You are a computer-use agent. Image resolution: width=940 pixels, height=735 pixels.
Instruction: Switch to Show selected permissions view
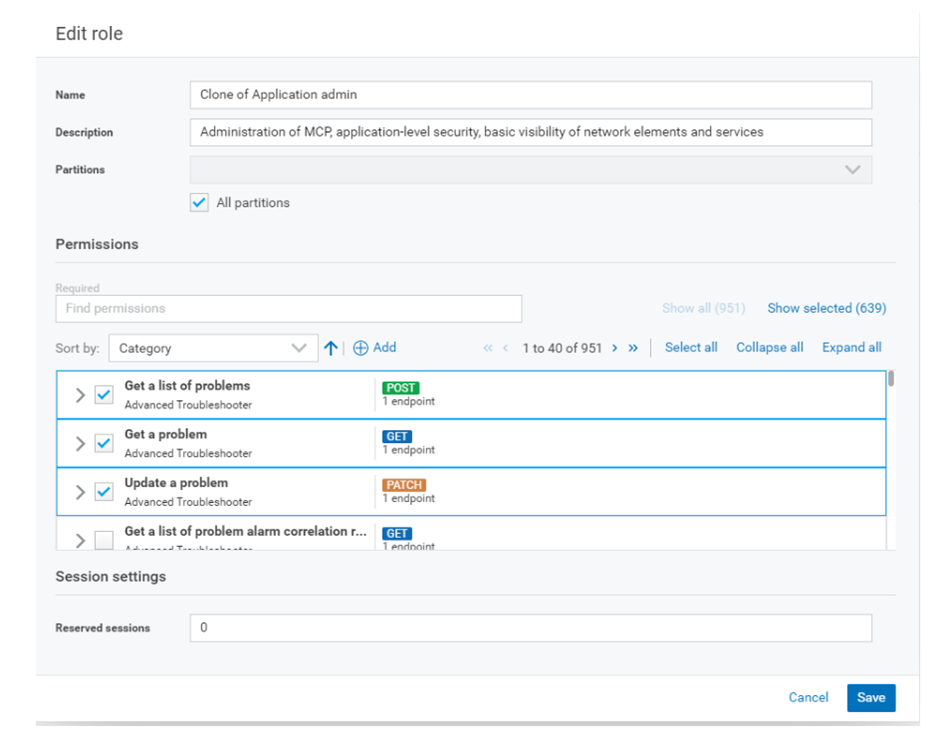click(x=826, y=308)
